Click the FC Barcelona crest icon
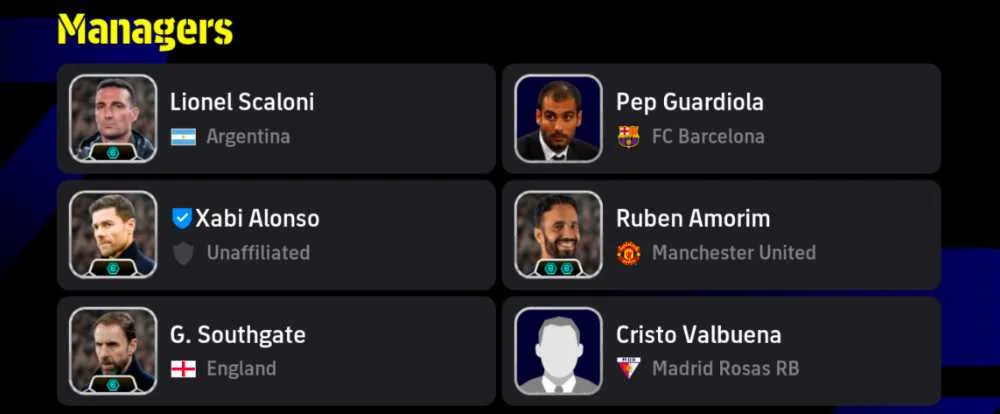This screenshot has height=414, width=1000. pyautogui.click(x=628, y=137)
